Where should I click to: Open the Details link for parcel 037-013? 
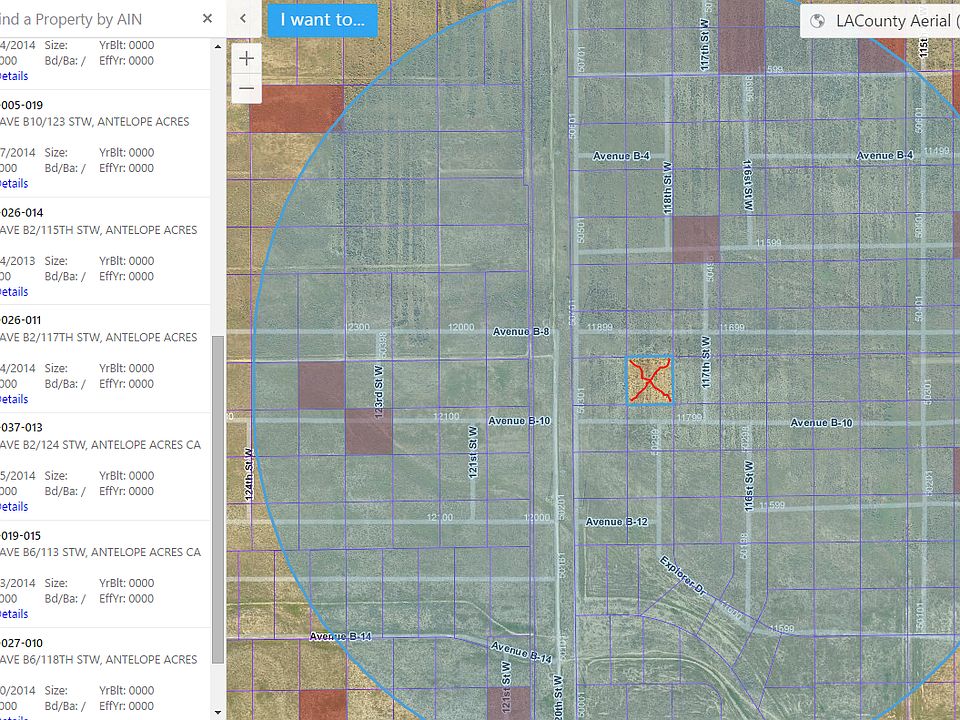pyautogui.click(x=13, y=506)
